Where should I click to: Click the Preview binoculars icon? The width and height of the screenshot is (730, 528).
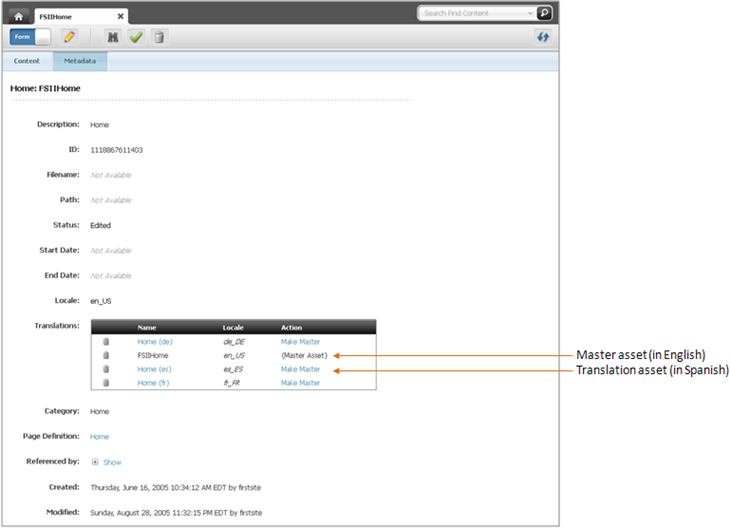pos(113,37)
